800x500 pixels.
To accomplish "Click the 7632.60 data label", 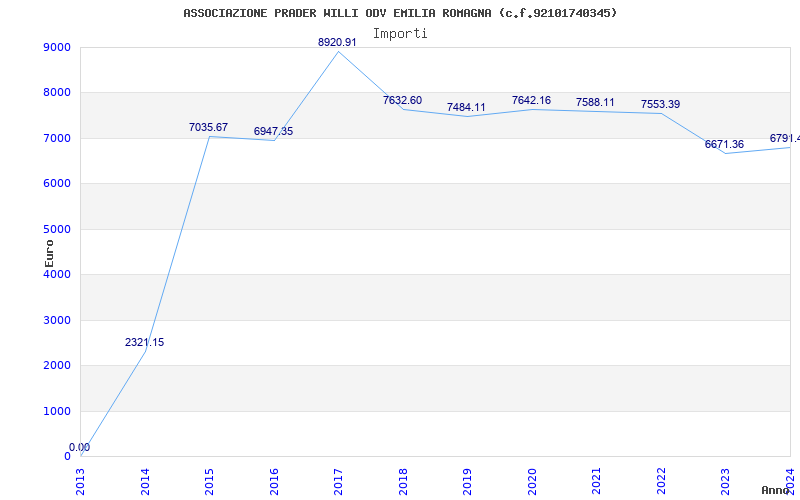I will pyautogui.click(x=403, y=101).
